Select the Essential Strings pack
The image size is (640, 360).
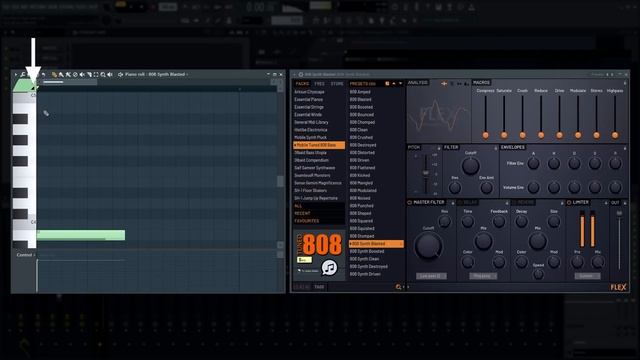[309, 107]
